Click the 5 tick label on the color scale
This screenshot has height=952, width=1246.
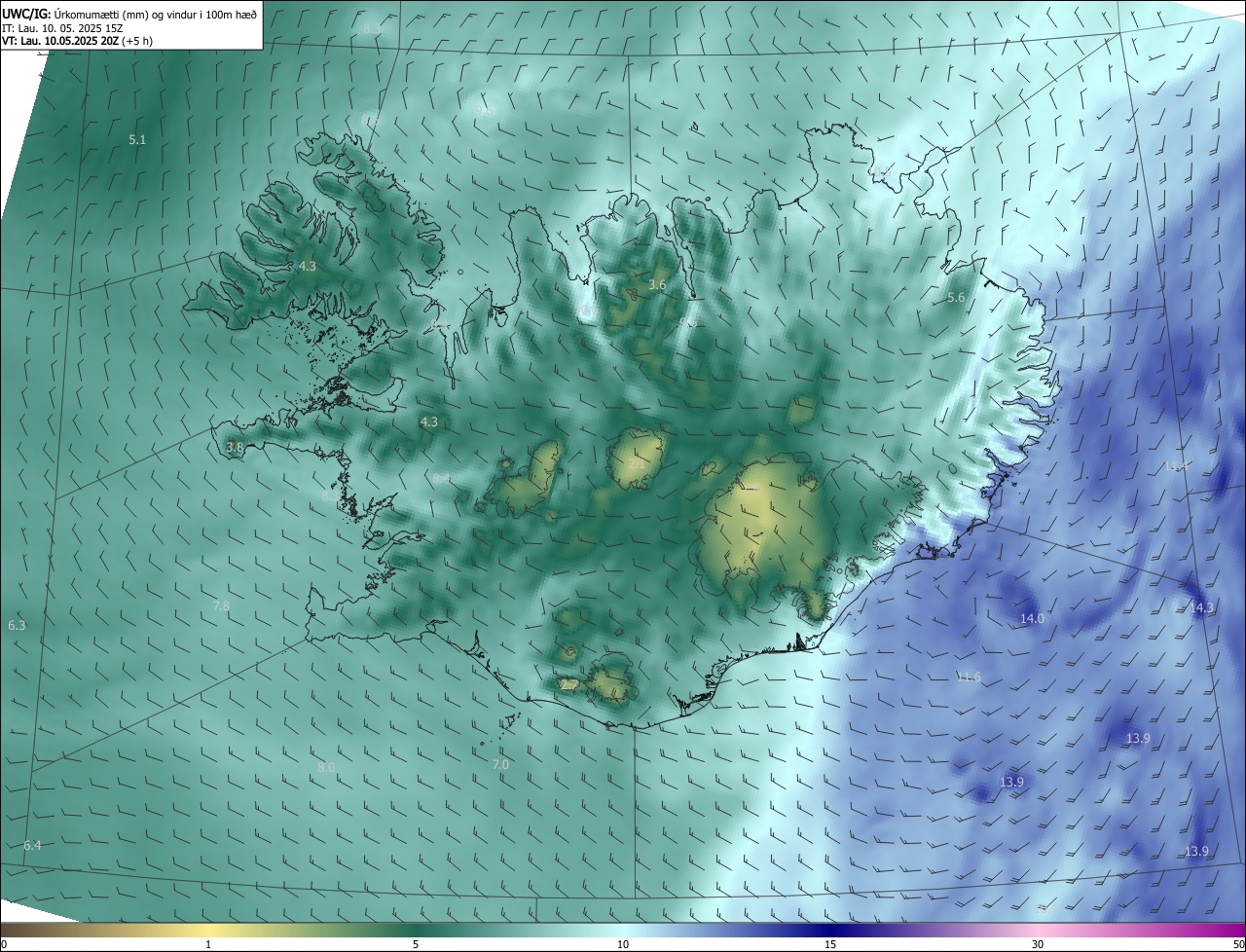[416, 944]
